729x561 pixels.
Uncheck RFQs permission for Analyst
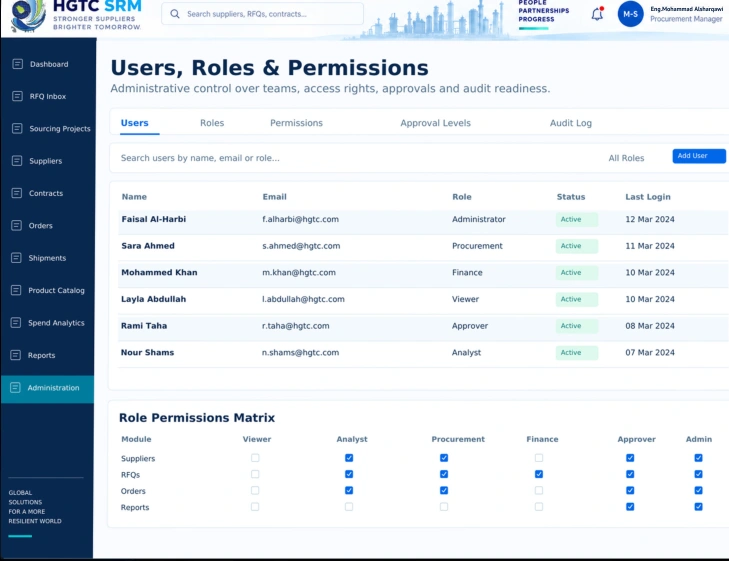pyautogui.click(x=349, y=474)
